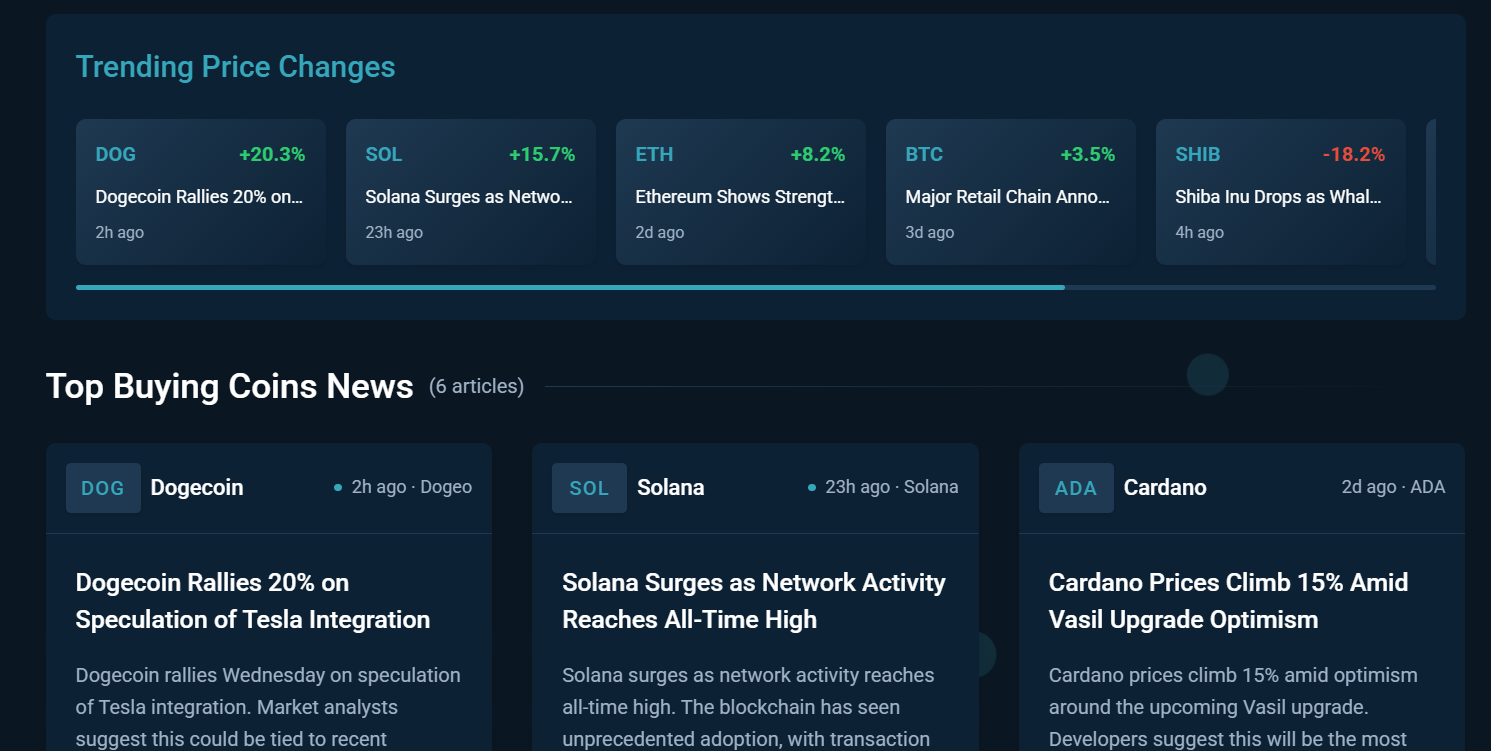Click 'Shiba Inu Drops as Whal…' trending title
This screenshot has height=751, width=1491.
(1280, 197)
